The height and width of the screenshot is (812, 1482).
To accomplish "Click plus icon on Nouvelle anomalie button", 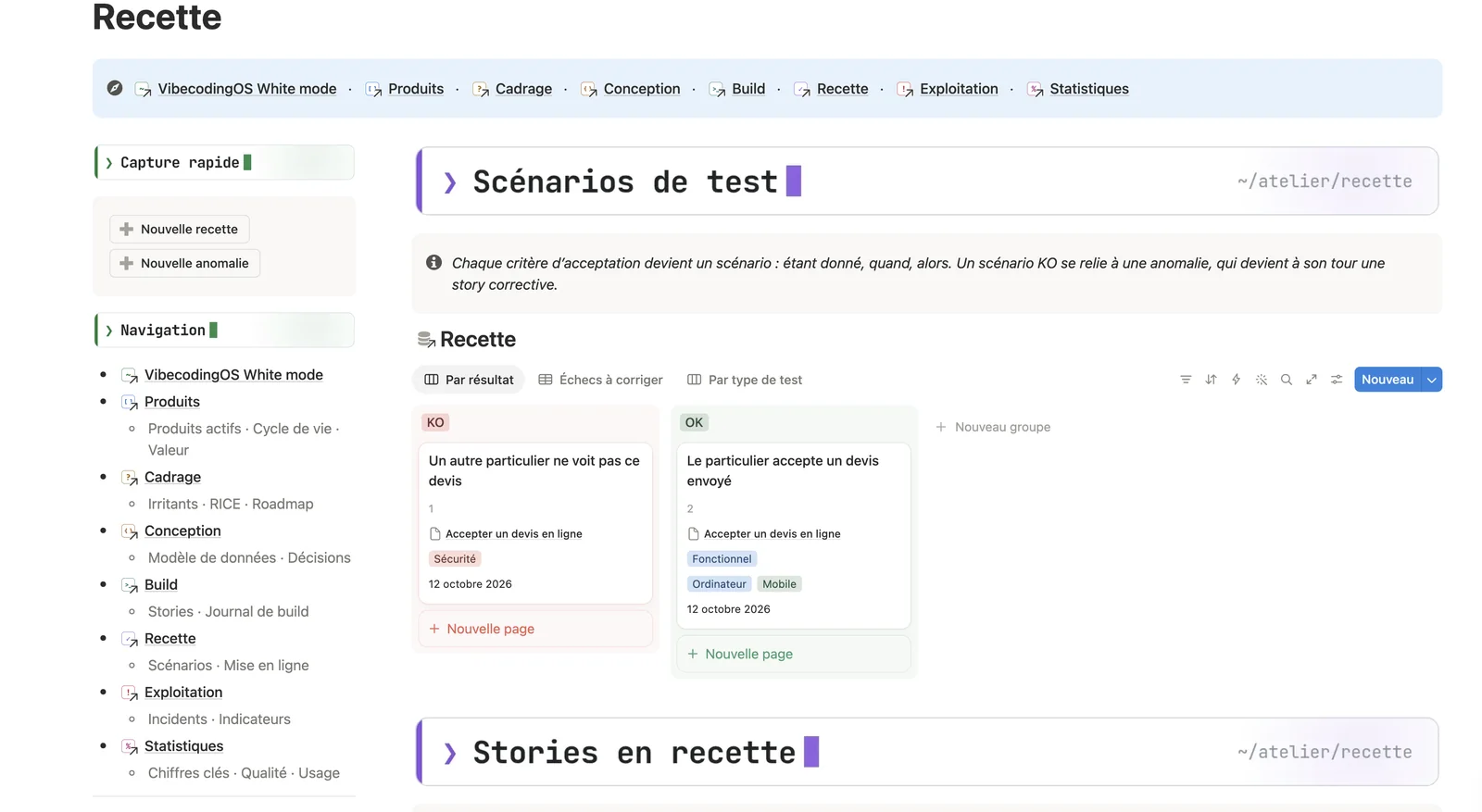I will click(127, 263).
